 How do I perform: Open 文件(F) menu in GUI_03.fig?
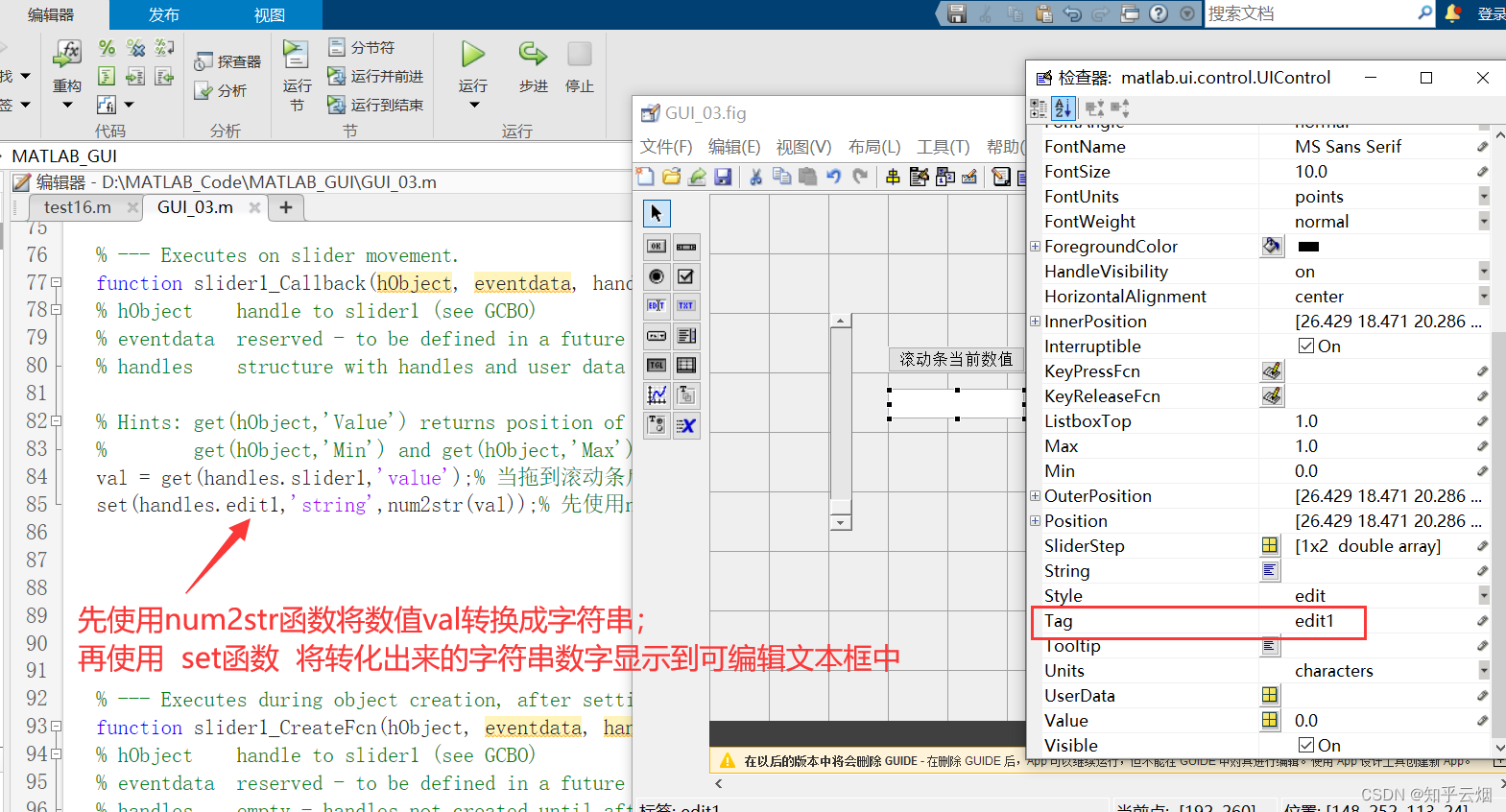666,147
